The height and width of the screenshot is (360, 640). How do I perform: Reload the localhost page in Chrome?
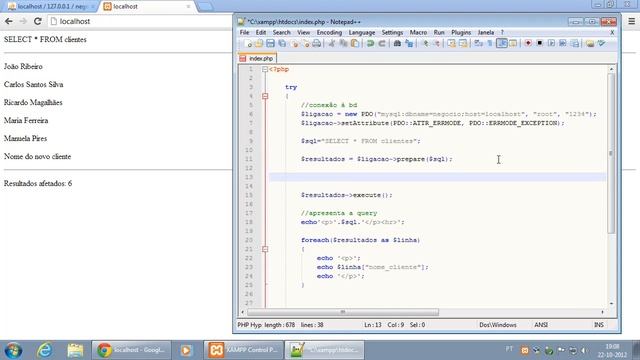38,21
